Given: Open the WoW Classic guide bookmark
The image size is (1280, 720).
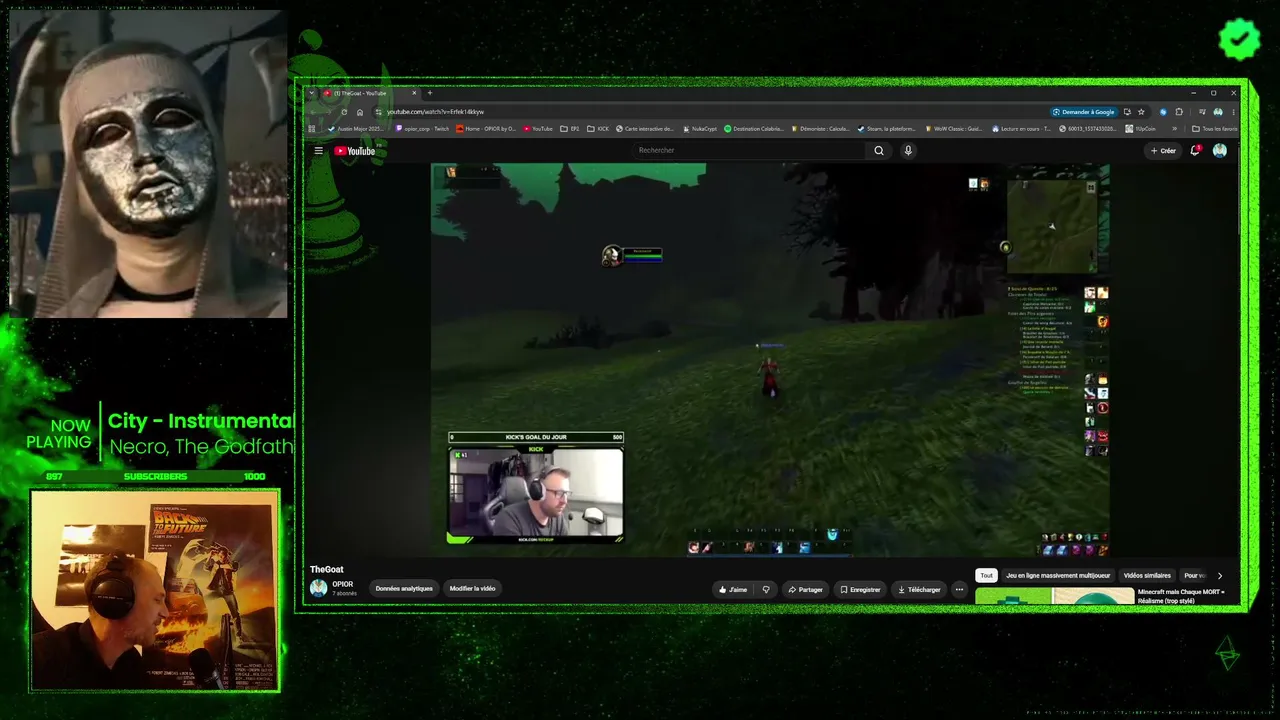Looking at the screenshot, I should tap(955, 129).
